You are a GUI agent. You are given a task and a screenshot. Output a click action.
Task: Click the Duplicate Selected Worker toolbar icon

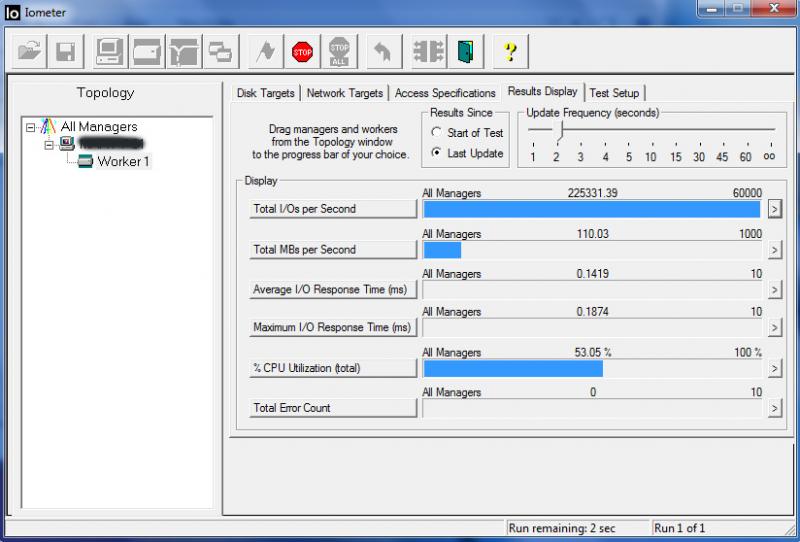pyautogui.click(x=221, y=52)
